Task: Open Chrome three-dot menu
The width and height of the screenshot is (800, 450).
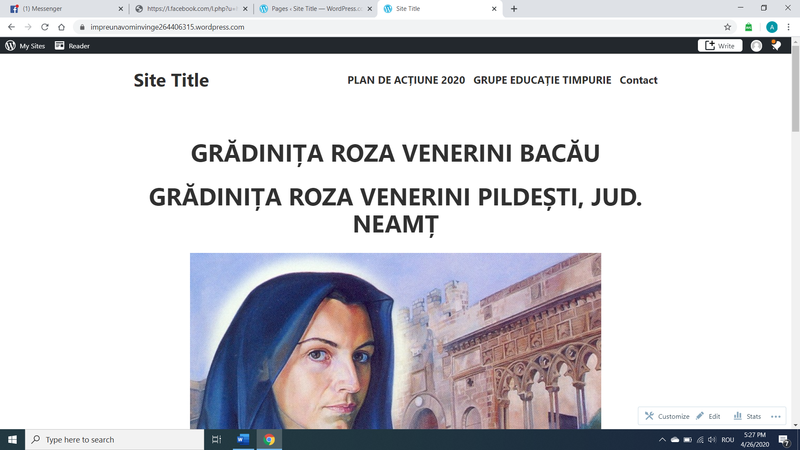Action: pos(789,27)
